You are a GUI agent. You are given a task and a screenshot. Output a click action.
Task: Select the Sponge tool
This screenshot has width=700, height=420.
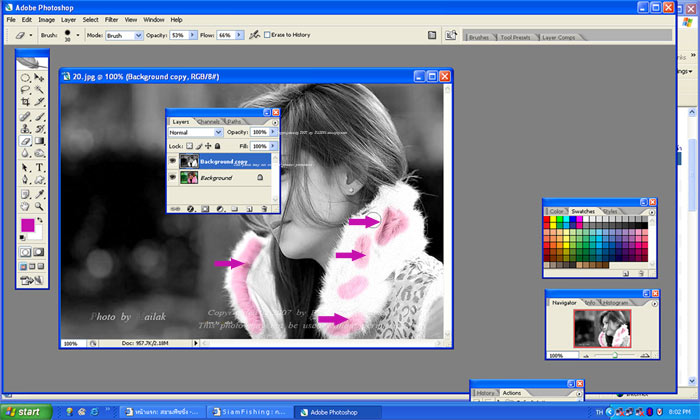(x=39, y=154)
